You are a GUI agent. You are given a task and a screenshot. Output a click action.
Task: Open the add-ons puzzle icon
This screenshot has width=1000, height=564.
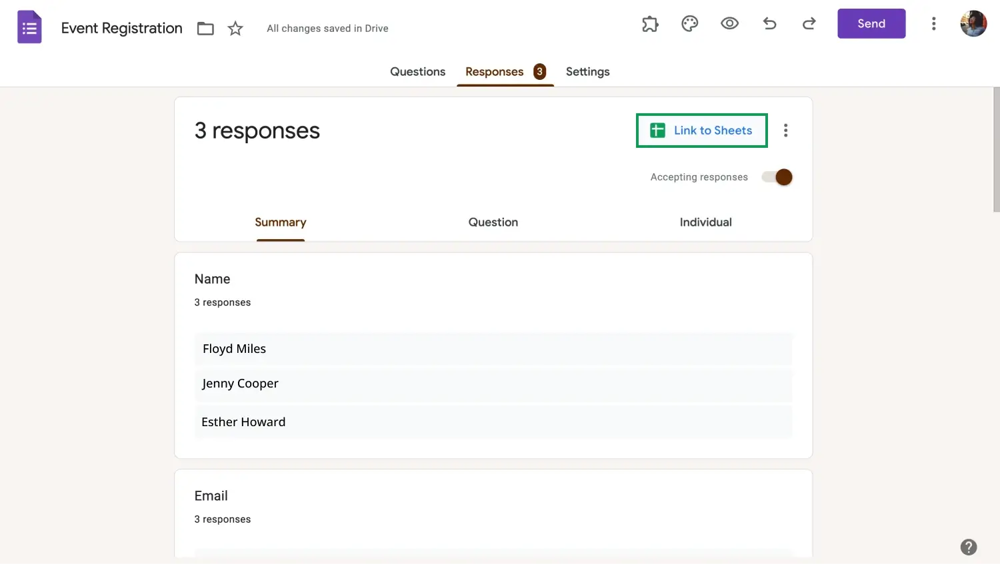point(650,24)
